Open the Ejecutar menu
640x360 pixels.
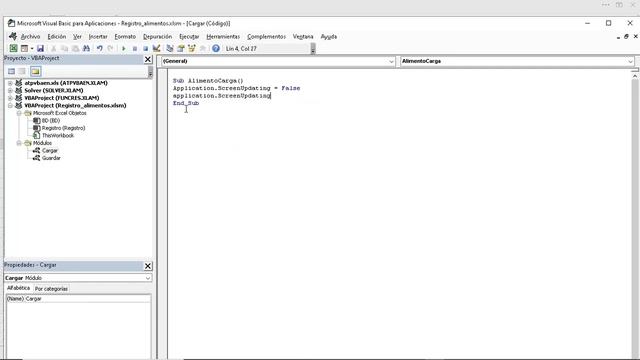189,37
